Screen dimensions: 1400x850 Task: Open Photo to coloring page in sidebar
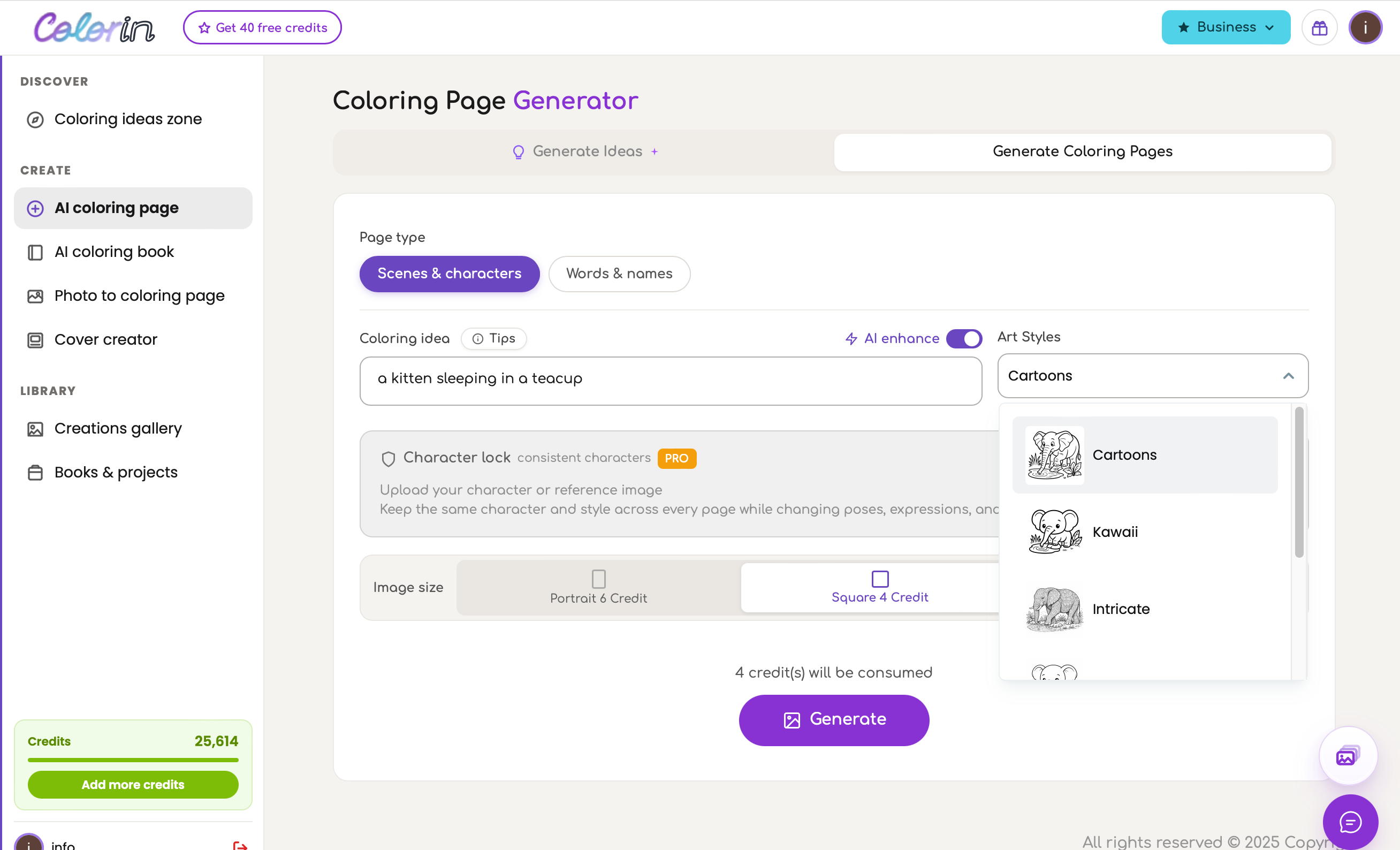point(133,296)
